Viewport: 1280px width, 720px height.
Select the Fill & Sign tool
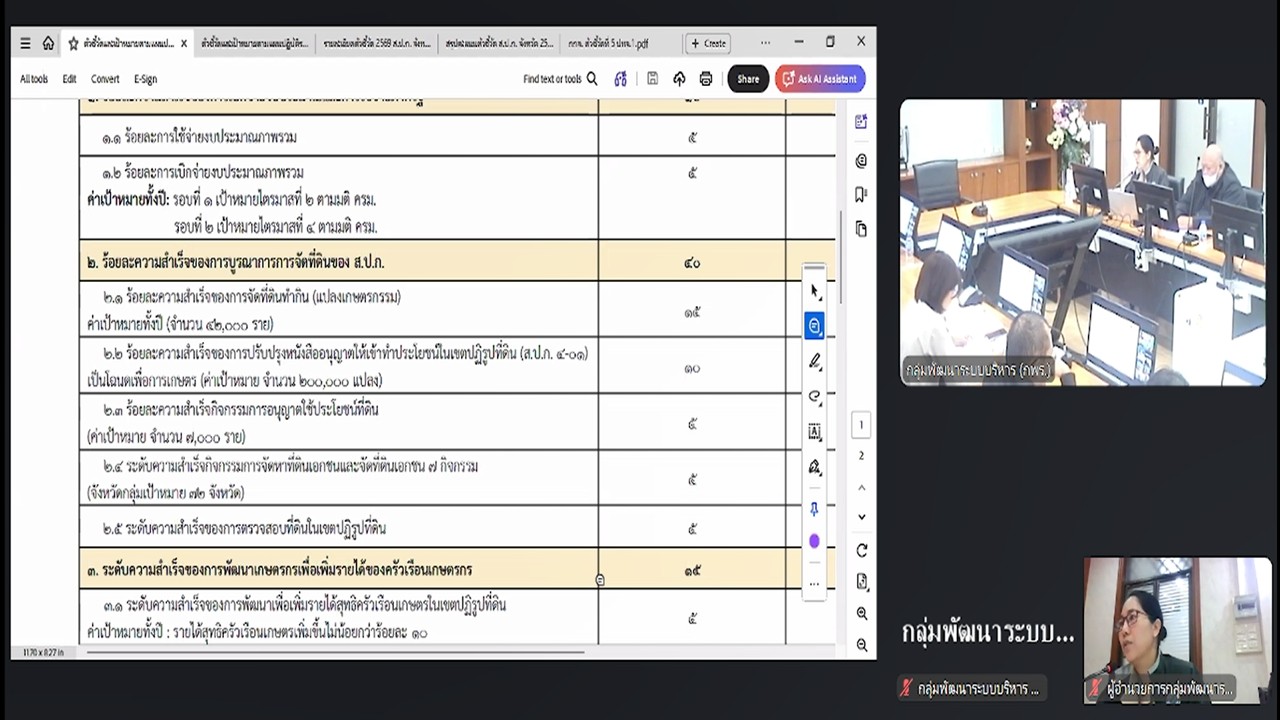click(814, 467)
